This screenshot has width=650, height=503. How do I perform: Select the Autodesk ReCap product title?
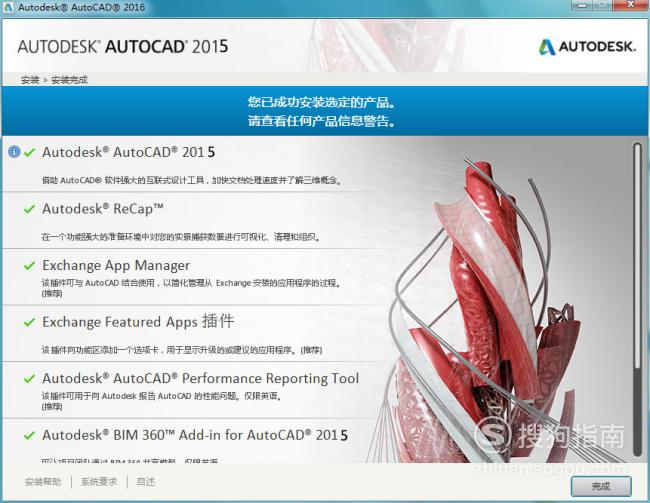point(103,209)
